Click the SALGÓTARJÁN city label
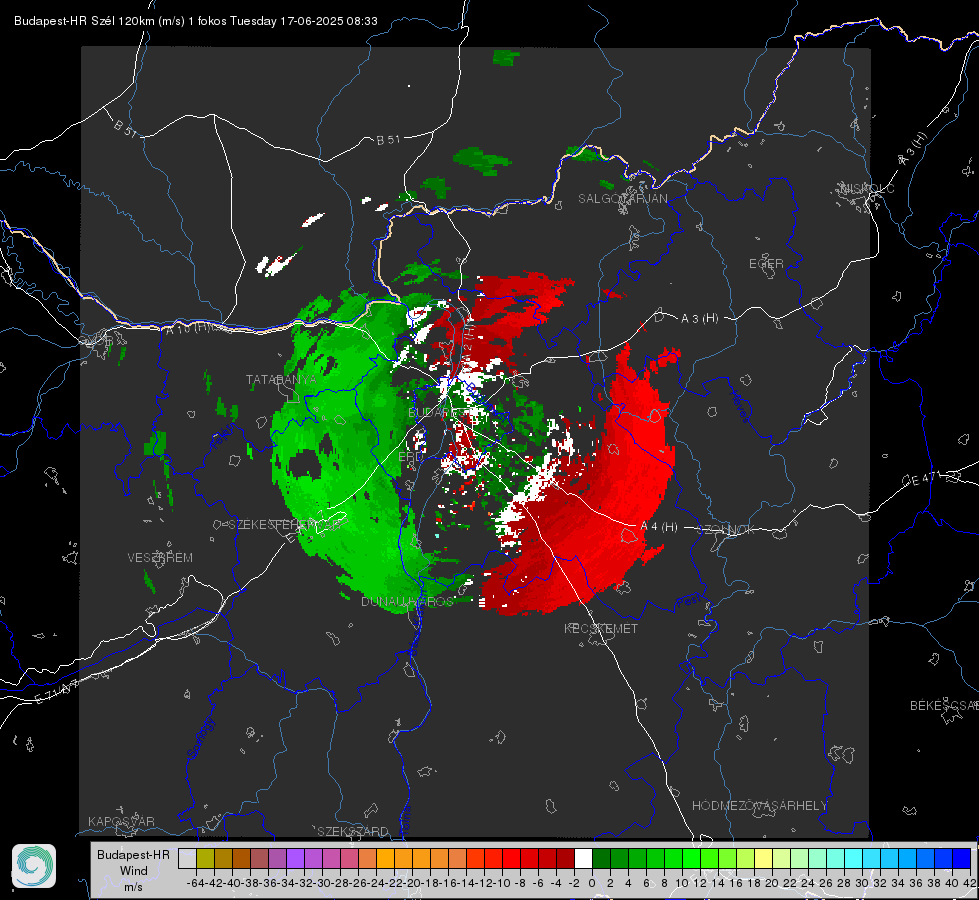The width and height of the screenshot is (979, 900). point(622,199)
